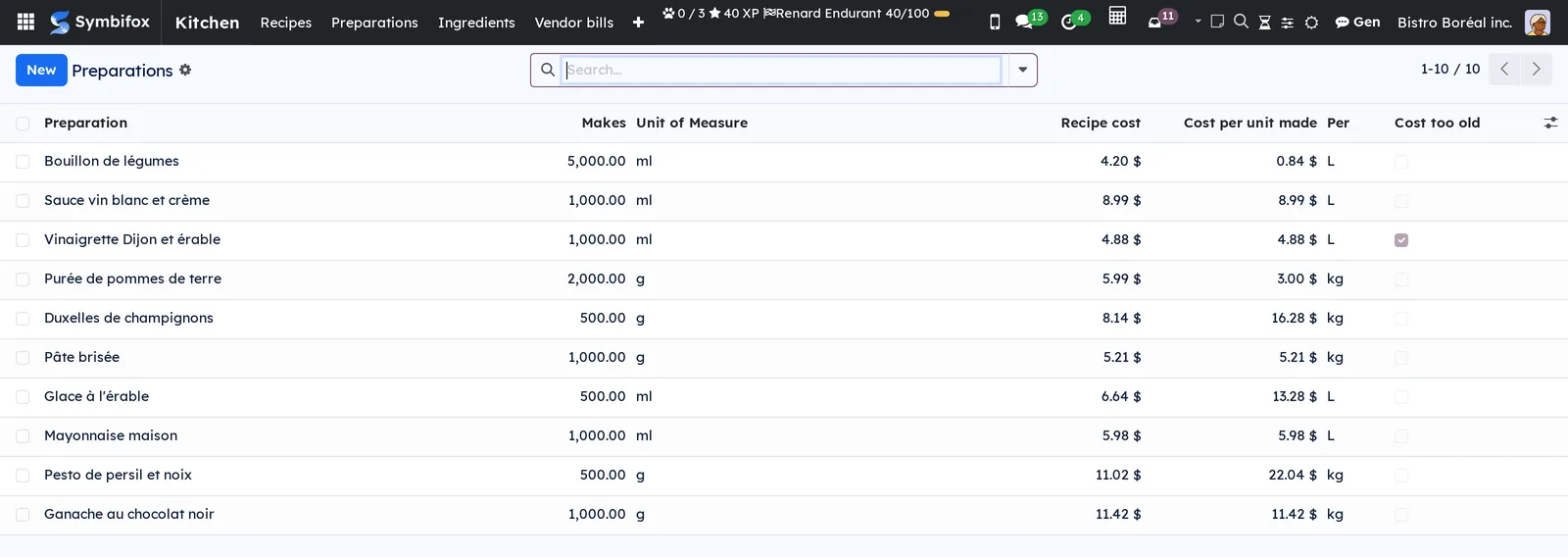Open the apps grid menu
The image size is (1568, 557).
pyautogui.click(x=26, y=22)
